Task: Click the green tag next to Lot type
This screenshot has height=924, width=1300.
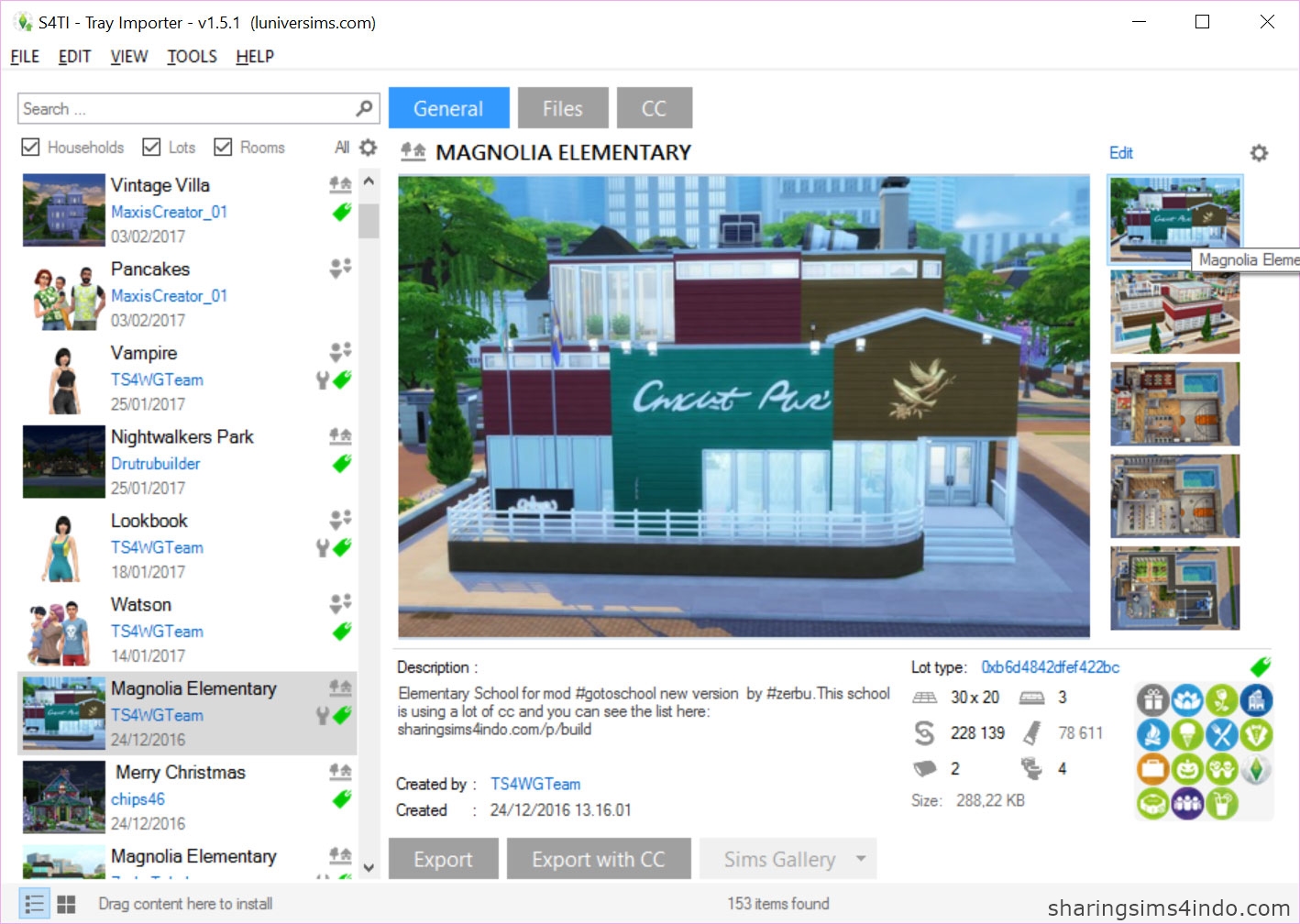Action: (1260, 666)
